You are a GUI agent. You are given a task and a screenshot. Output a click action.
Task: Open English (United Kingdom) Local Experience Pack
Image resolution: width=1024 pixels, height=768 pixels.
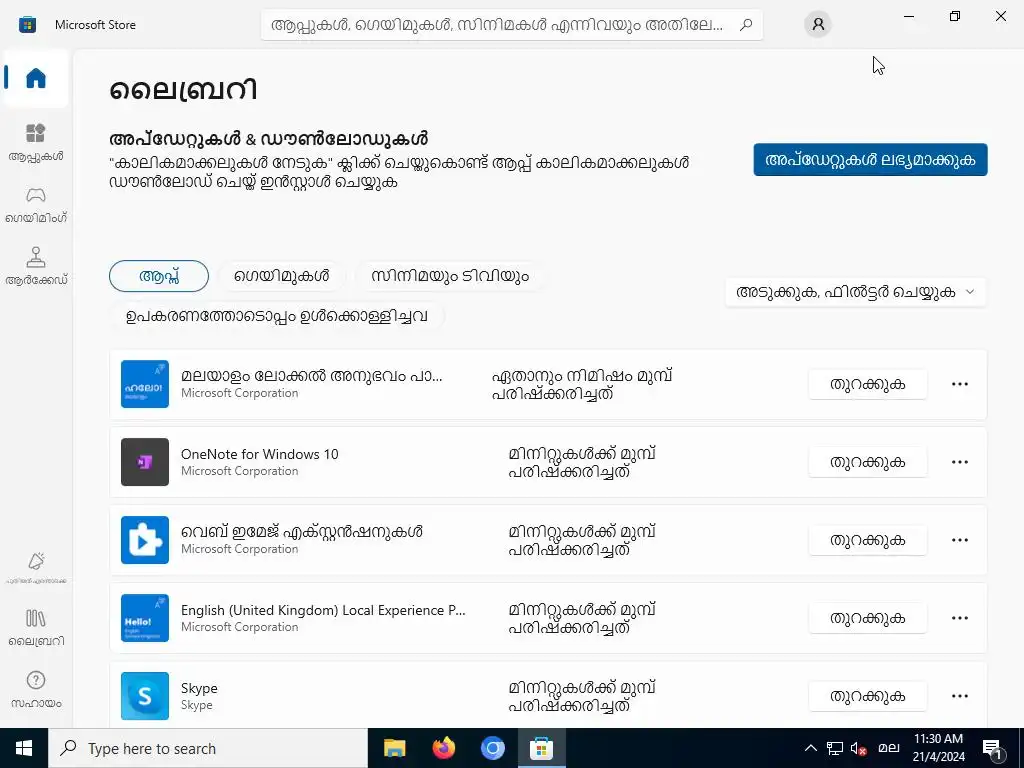coord(867,618)
